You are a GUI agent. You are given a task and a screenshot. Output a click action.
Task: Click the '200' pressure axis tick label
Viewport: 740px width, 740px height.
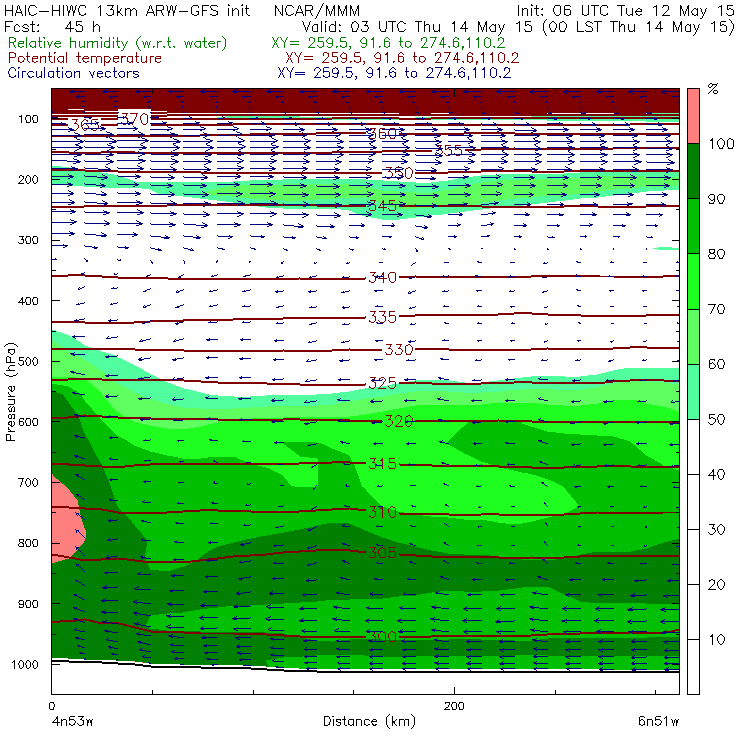tap(28, 179)
